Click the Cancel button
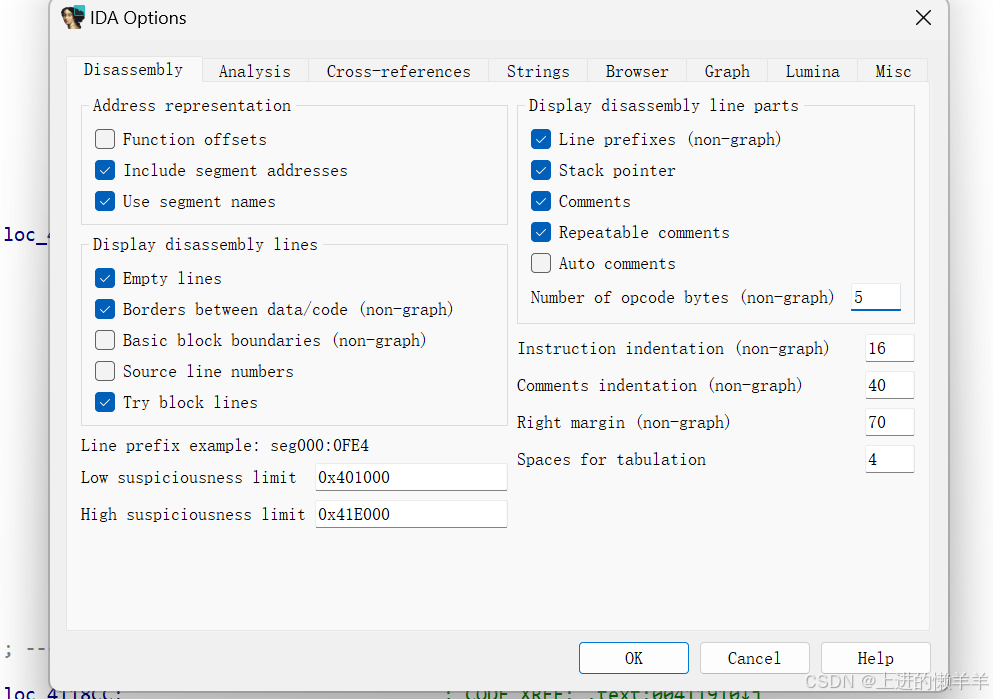The width and height of the screenshot is (993, 699). [x=754, y=658]
